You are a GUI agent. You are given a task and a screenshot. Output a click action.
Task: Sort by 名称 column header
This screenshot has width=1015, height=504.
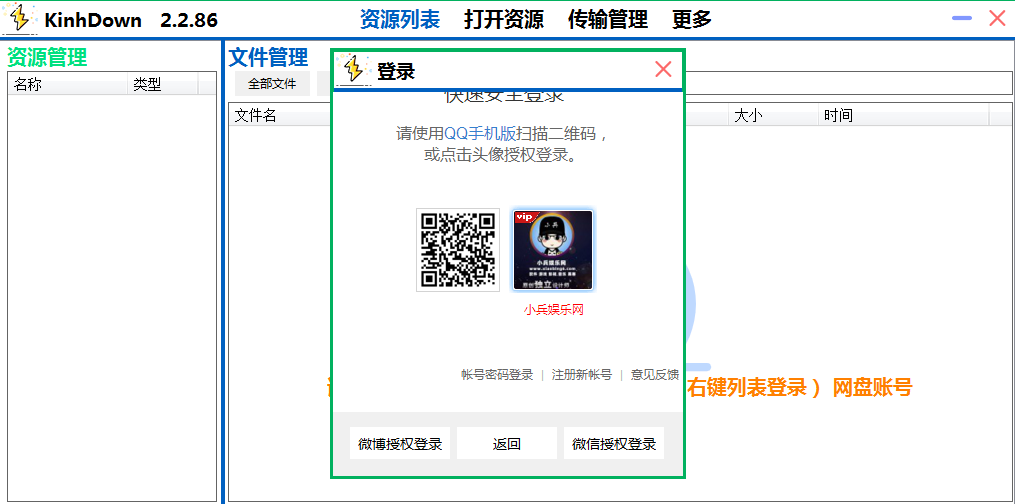(x=67, y=84)
